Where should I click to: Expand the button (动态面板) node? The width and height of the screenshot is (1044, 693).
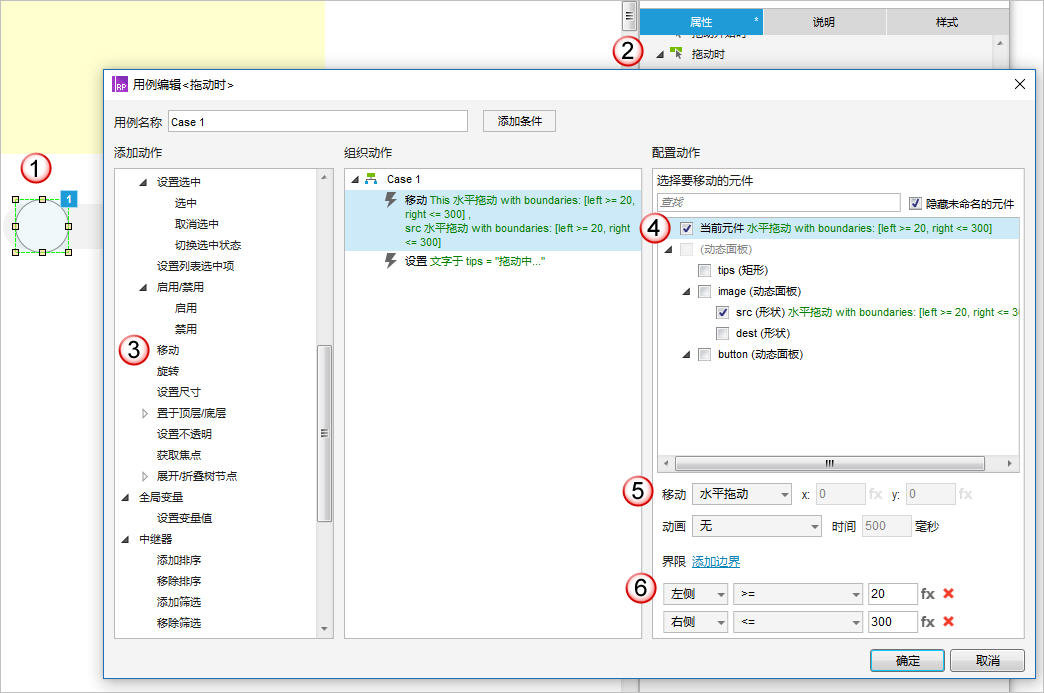tap(686, 354)
